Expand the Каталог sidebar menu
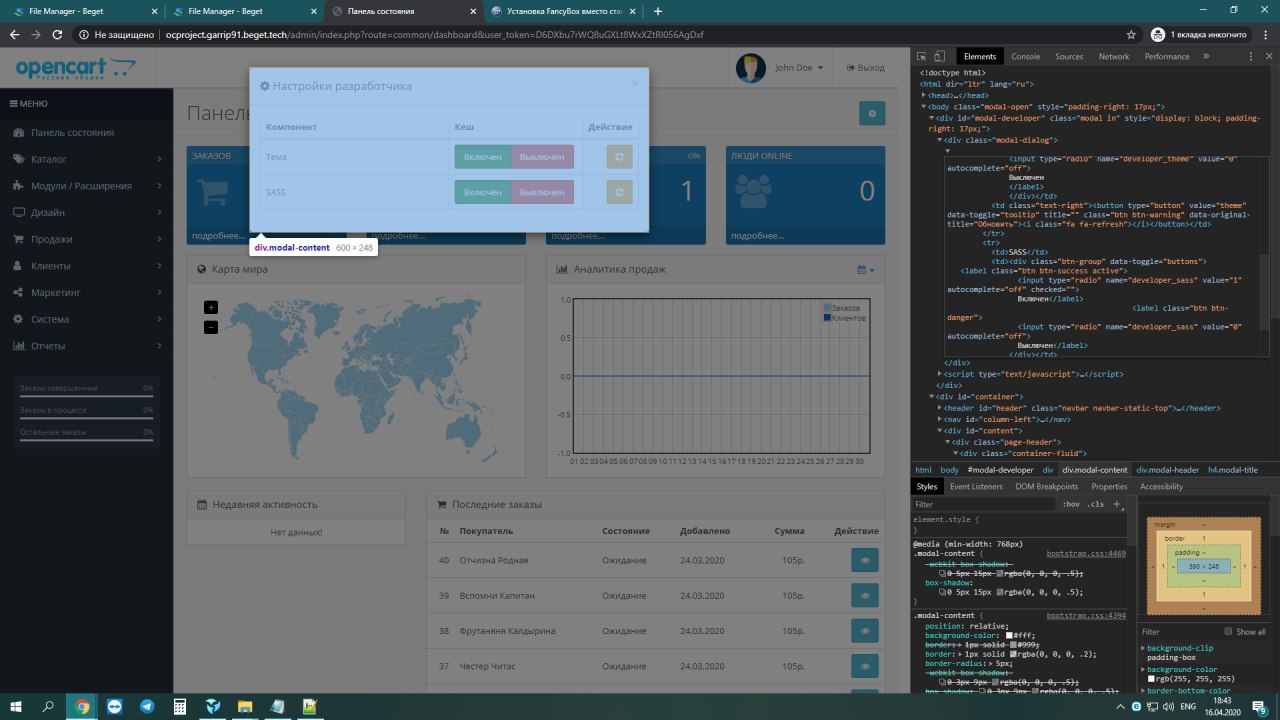Screen dimensions: 1280x720 coord(86,159)
